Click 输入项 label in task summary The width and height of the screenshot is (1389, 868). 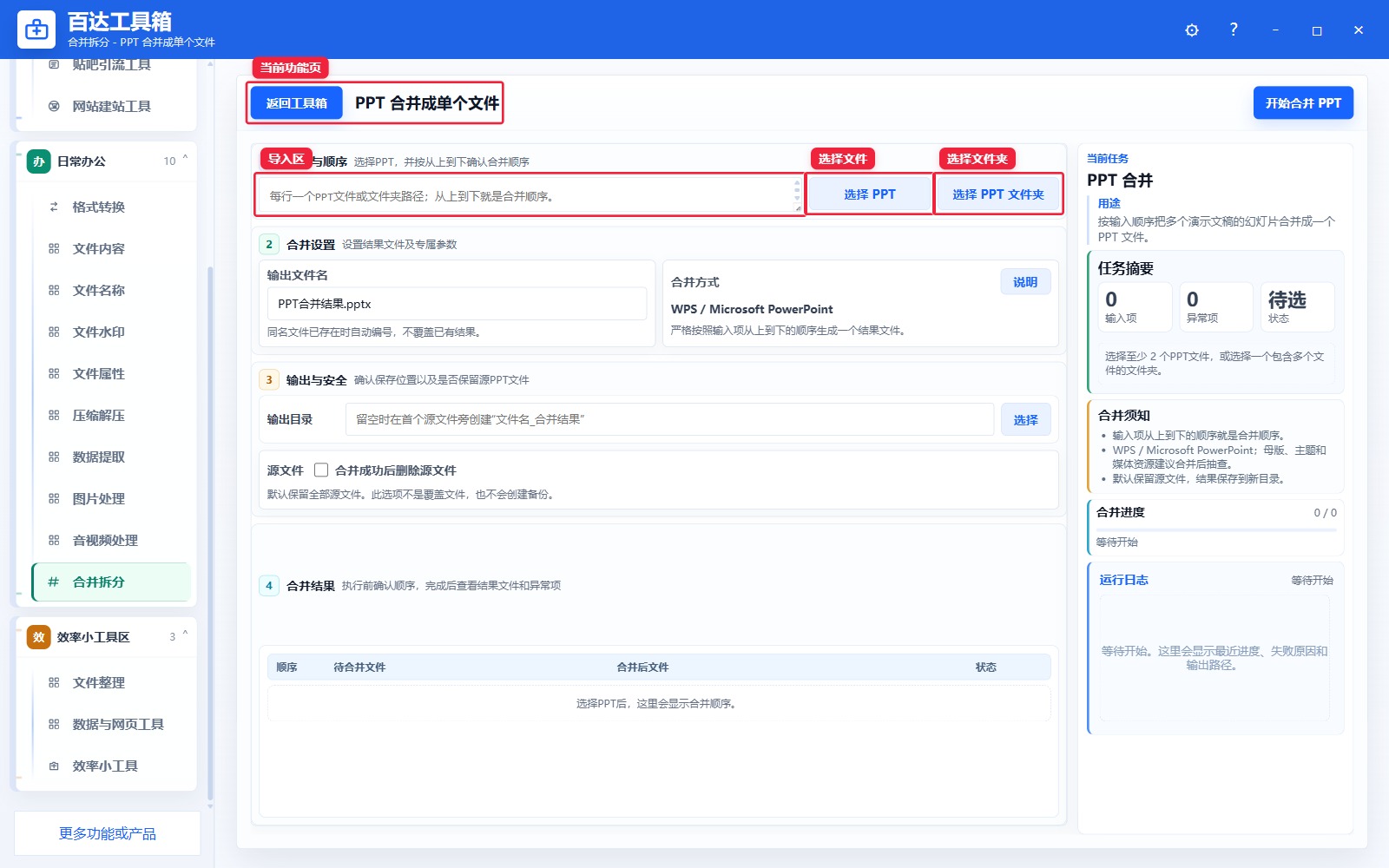point(1121,319)
